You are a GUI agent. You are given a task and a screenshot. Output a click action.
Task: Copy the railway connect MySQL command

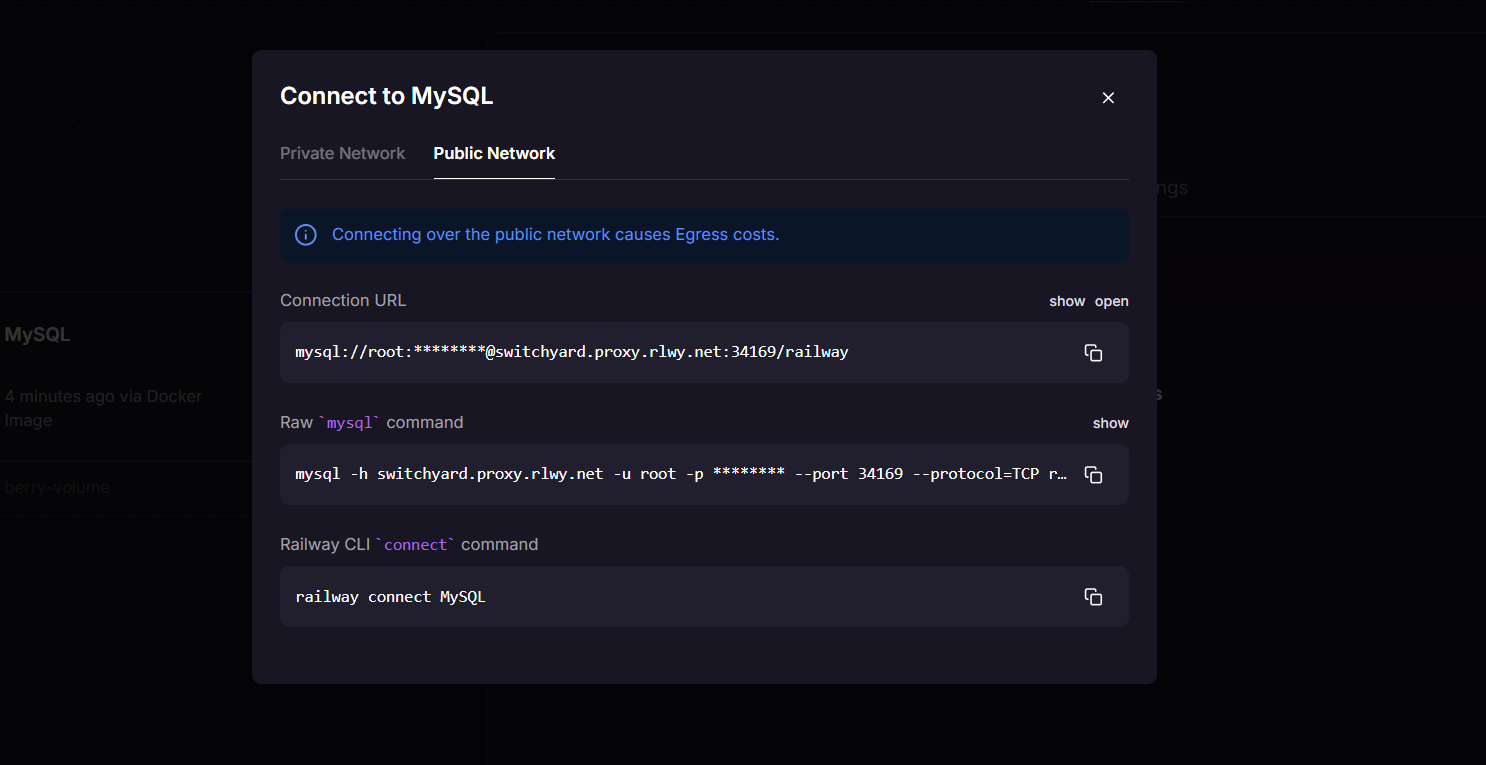1093,596
